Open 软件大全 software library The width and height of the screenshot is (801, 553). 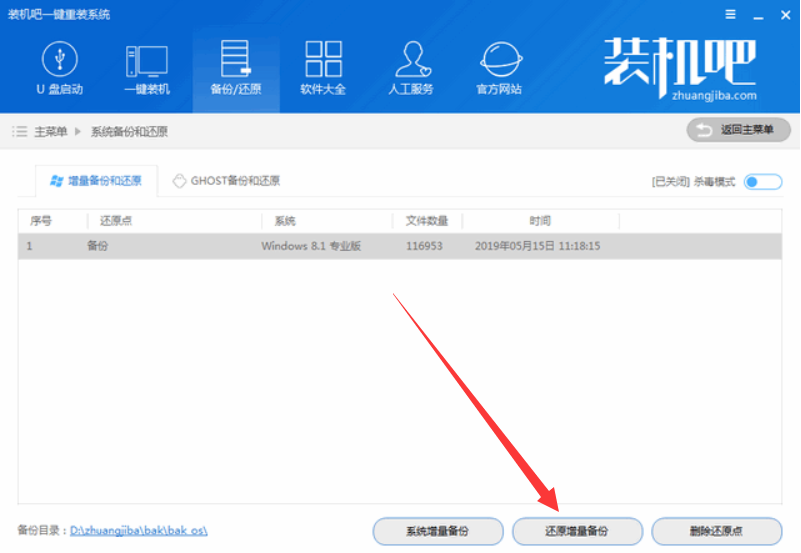[x=323, y=68]
